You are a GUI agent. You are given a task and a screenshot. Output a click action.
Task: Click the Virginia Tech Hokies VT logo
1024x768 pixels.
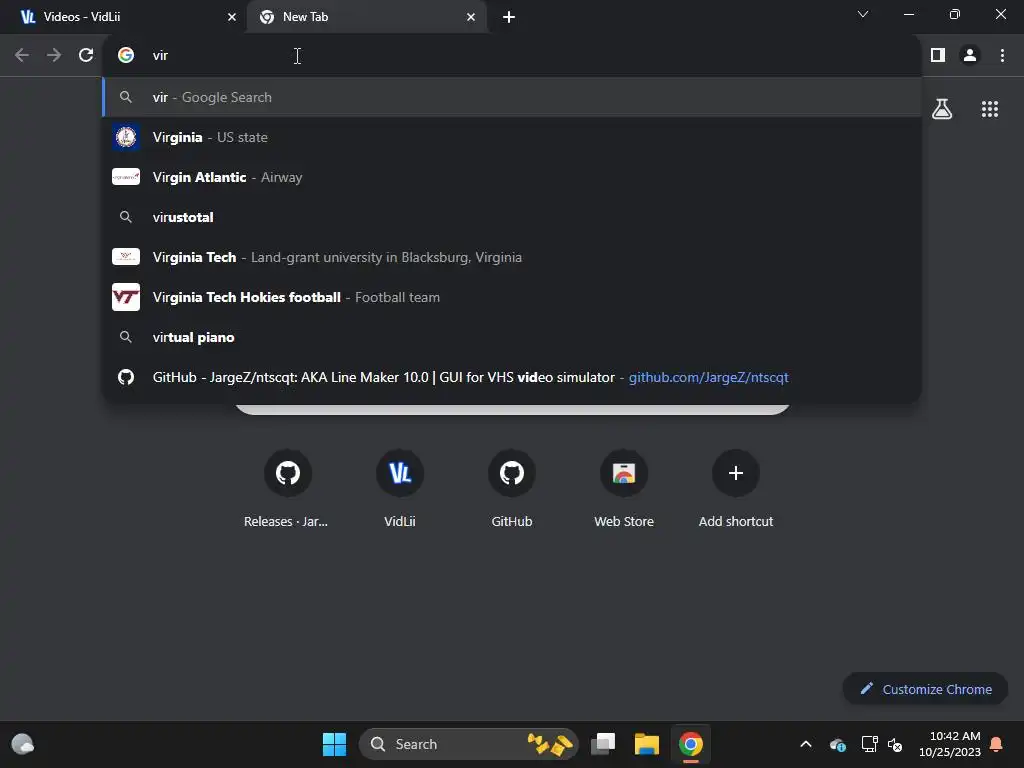click(126, 297)
